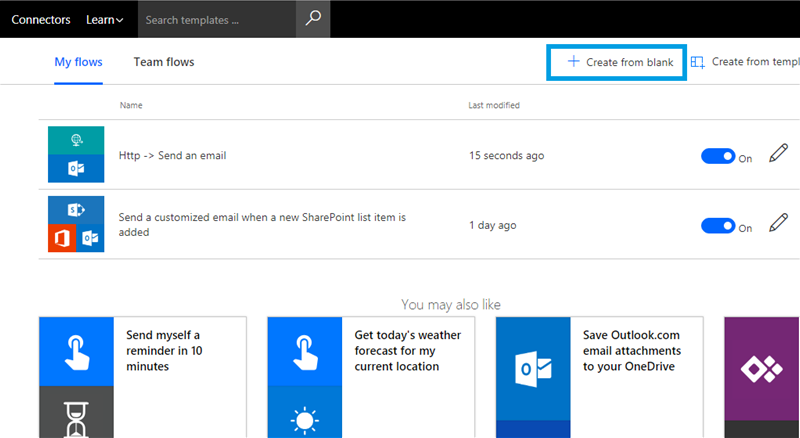Viewport: 800px width, 438px height.
Task: Click pencil icon for SharePoint list item flow
Action: [778, 223]
